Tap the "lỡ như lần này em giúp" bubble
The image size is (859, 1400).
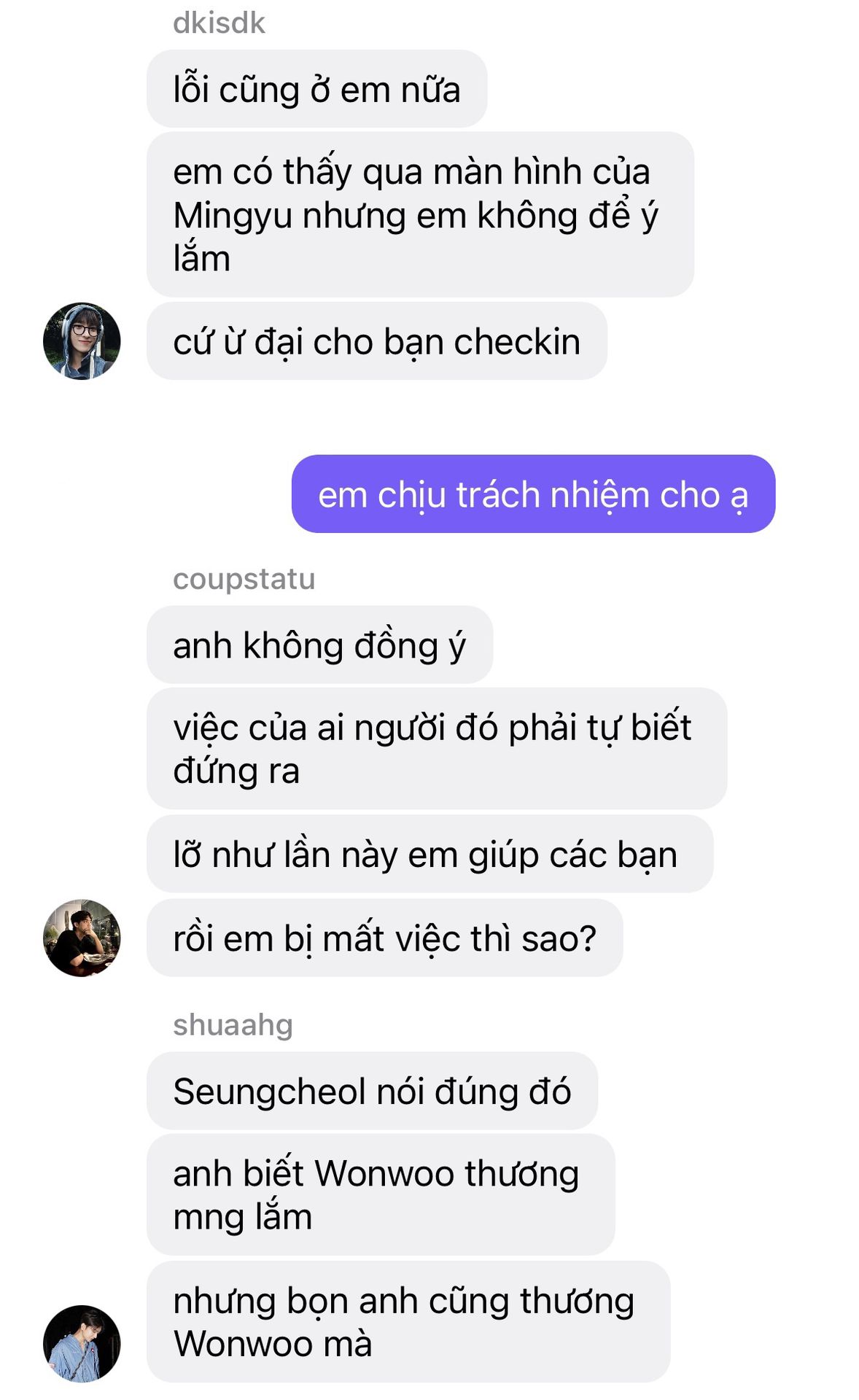430,854
